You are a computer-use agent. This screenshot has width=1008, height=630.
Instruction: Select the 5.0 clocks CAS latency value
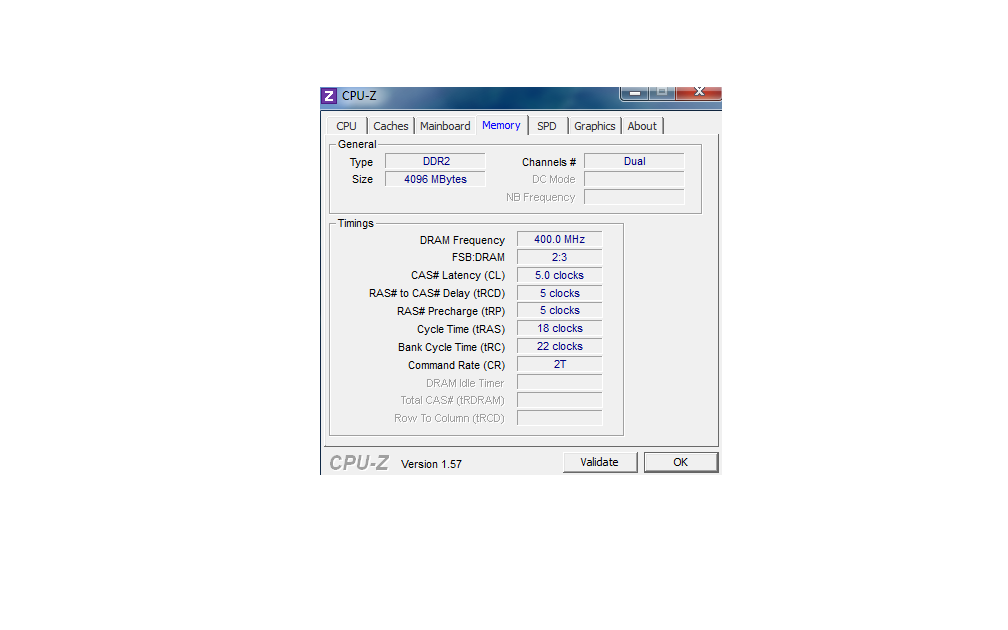pos(559,275)
